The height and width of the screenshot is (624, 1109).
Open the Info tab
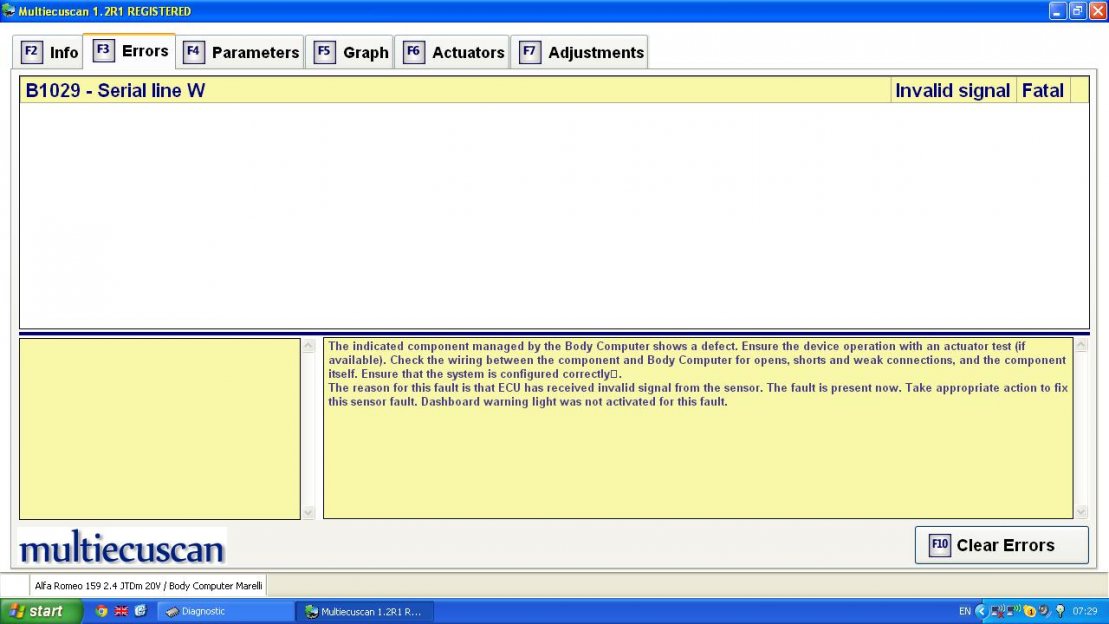pyautogui.click(x=50, y=52)
